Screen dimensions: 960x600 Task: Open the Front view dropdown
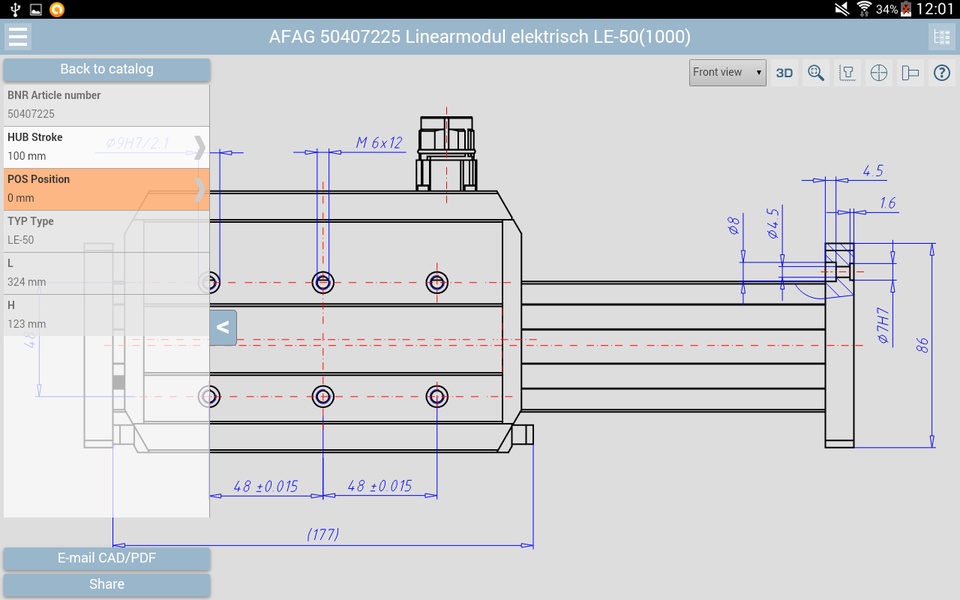point(727,73)
